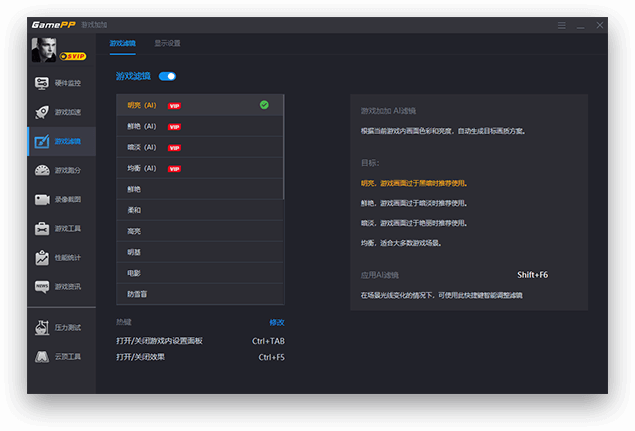The height and width of the screenshot is (431, 635).
Task: Open the hamburger menu in title bar
Action: [562, 24]
